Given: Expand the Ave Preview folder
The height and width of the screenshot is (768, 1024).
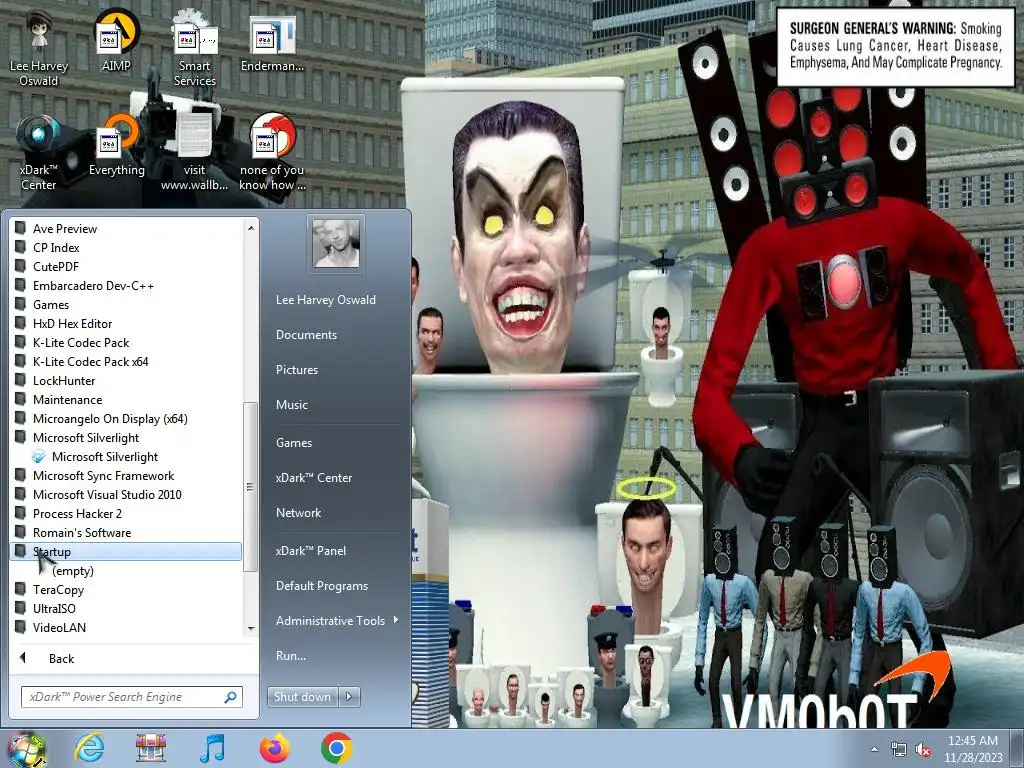Looking at the screenshot, I should 125,229.
